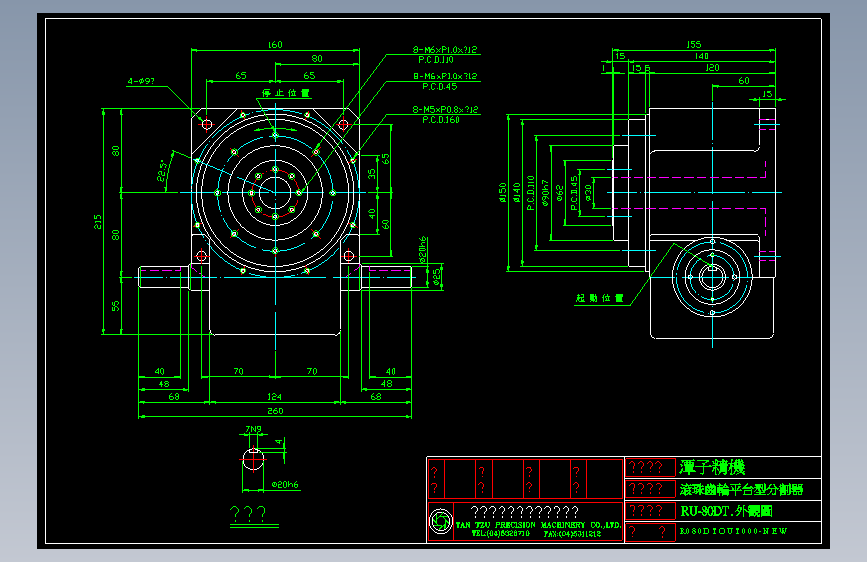Select TAN TZU PRECISION MACHINERY CO.,LTD. text
Screen dimensions: 867x562
click(x=538, y=525)
